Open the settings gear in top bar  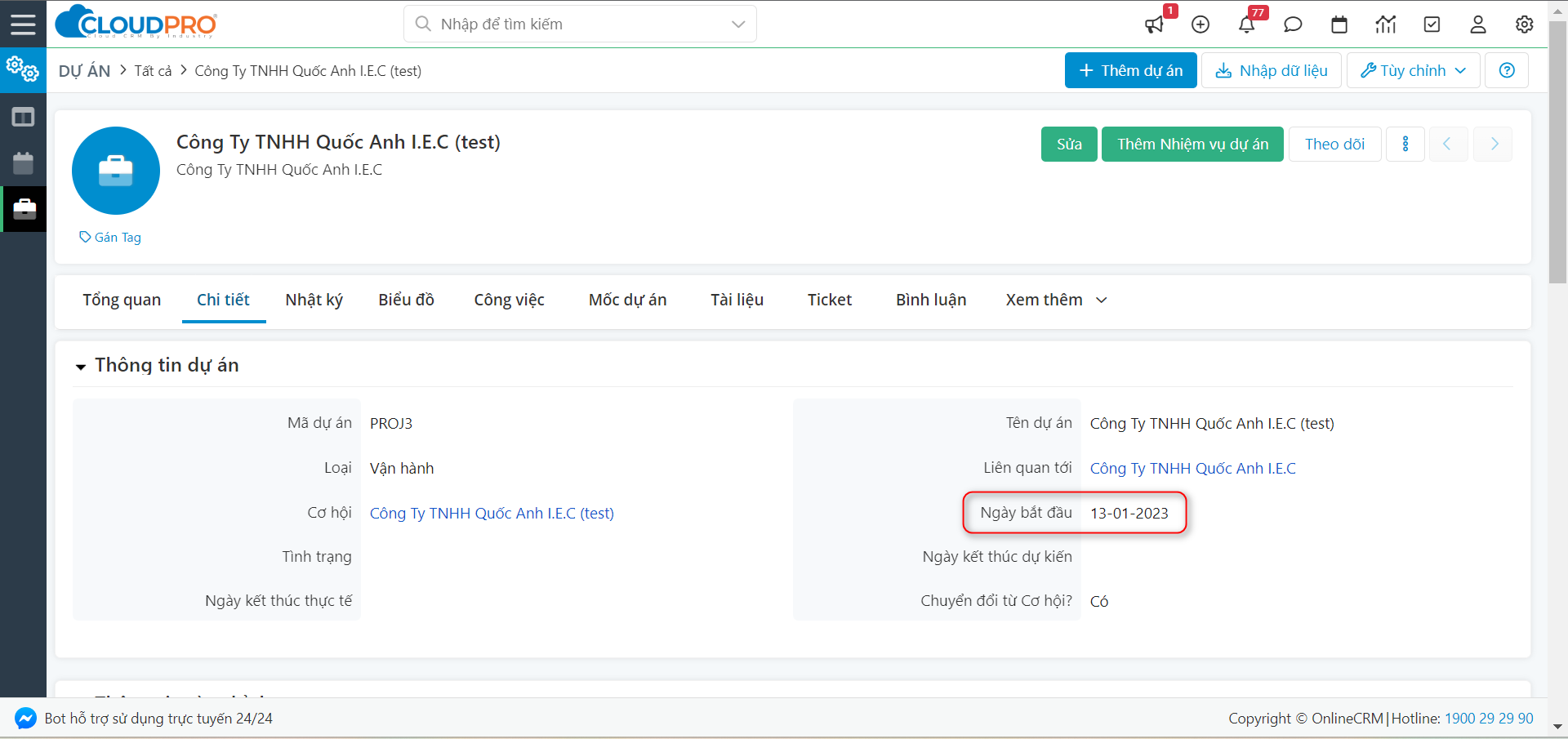(1525, 24)
